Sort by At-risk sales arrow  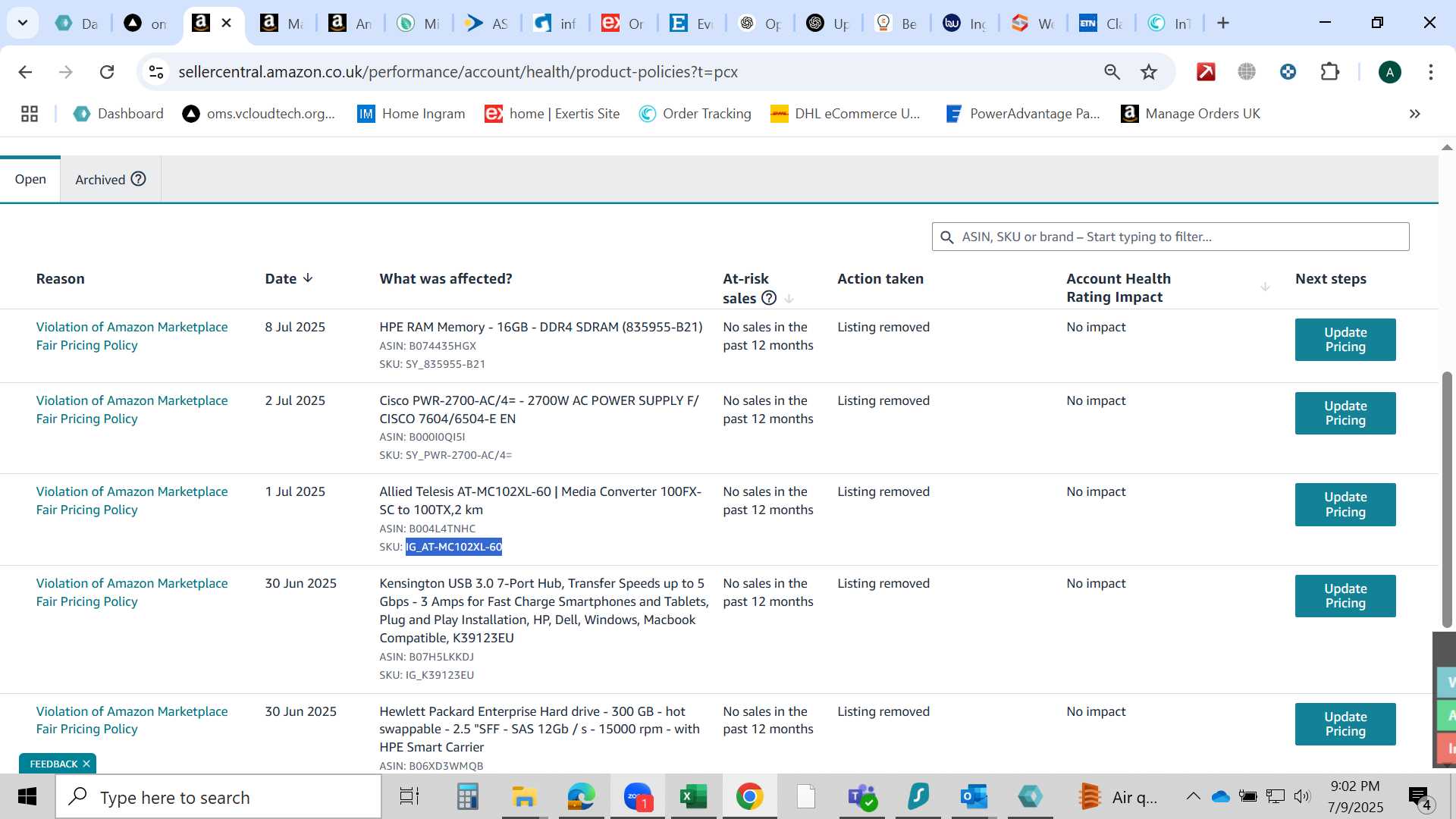(789, 298)
